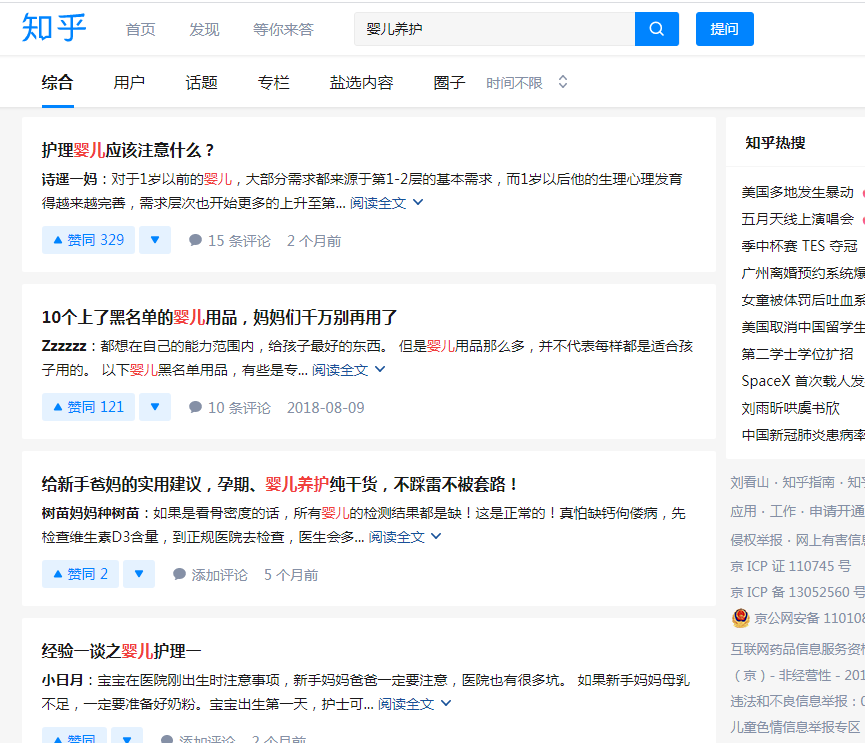
Task: Click author name 诗遥一妈
Action: click(x=70, y=179)
